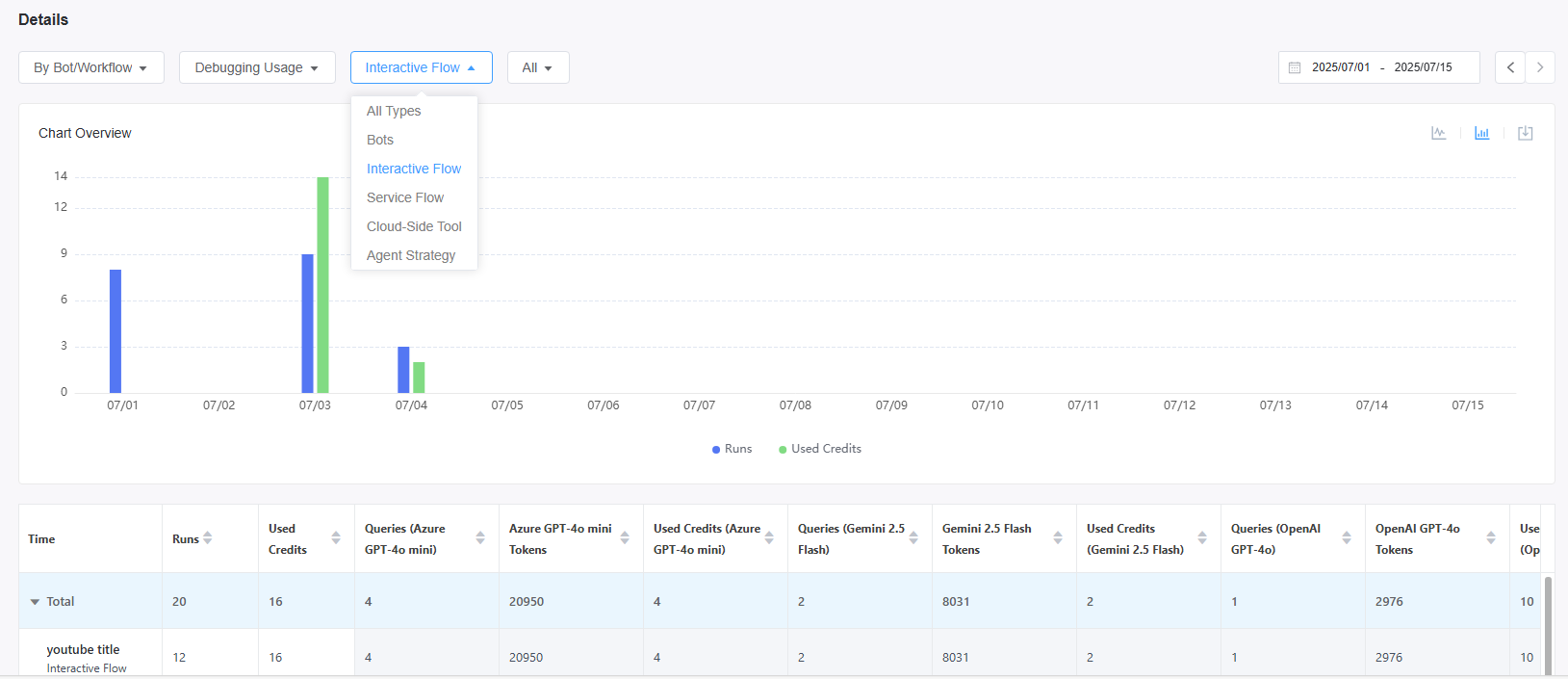
Task: Sort by Gemini 2.5 Flash Tokens column
Action: point(1058,538)
